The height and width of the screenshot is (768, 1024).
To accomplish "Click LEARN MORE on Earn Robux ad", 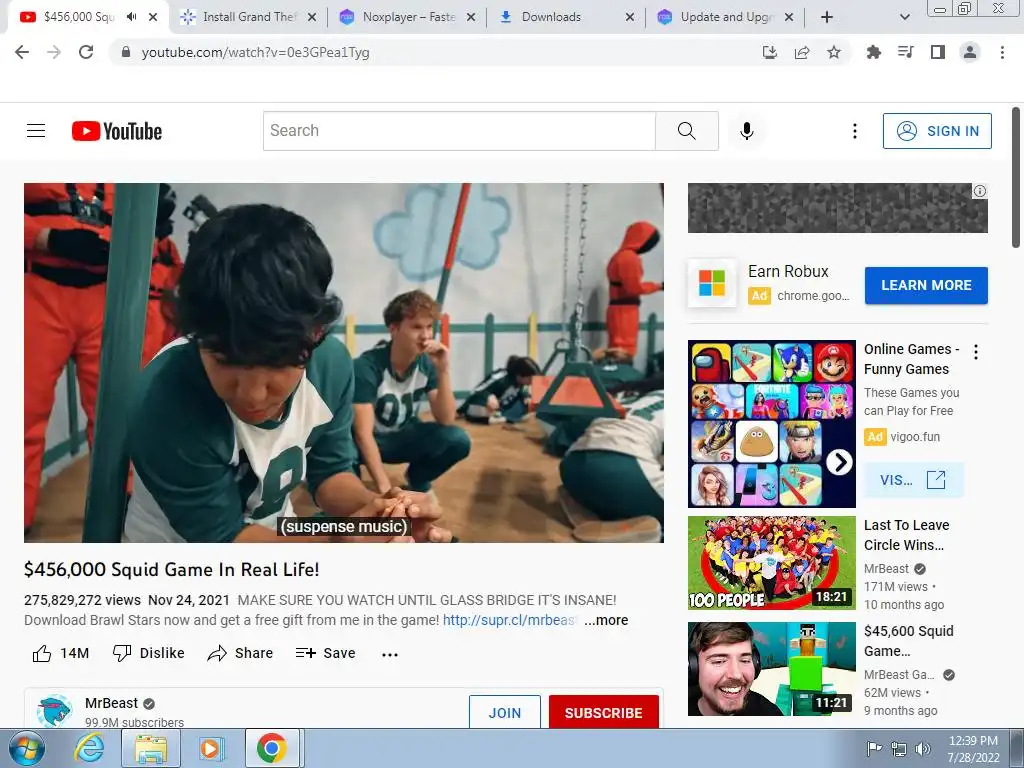I will 926,285.
